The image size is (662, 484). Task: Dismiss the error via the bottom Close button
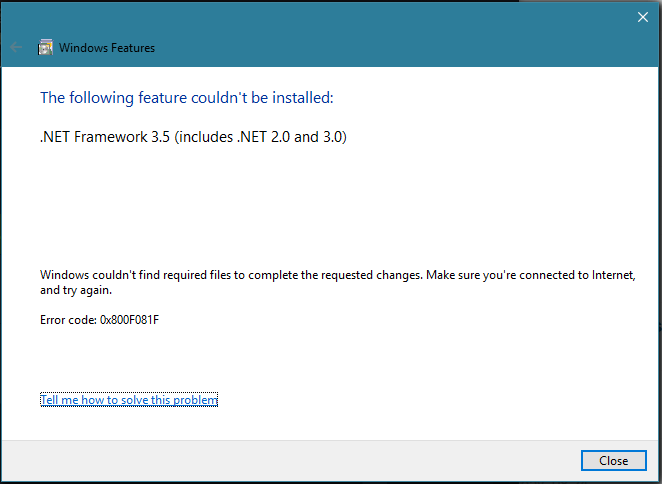pos(613,460)
